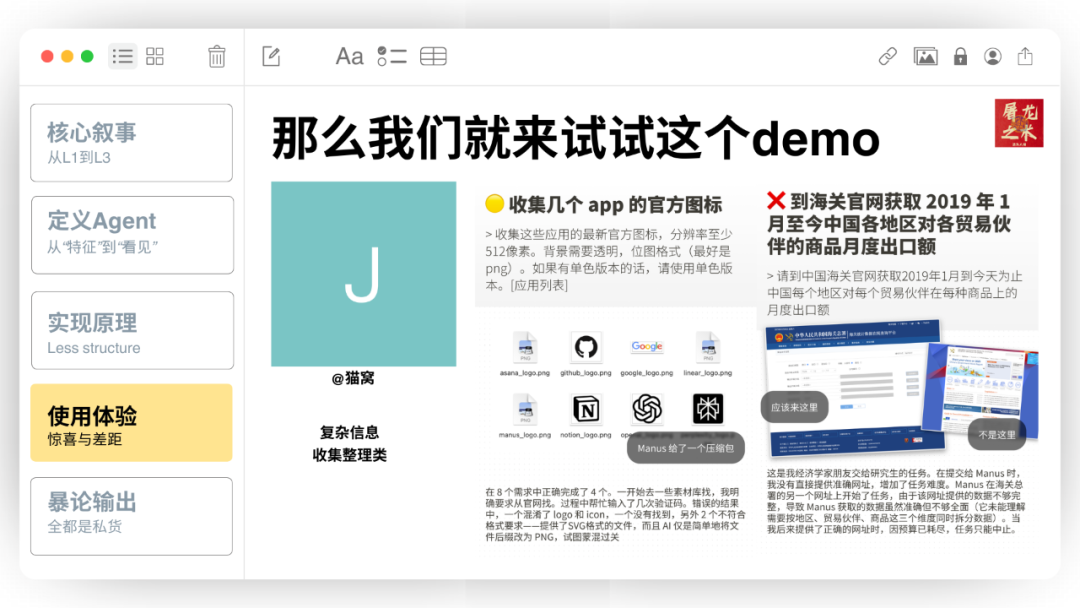Select the 核心叙事 sidebar card
The image size is (1080, 608).
point(131,143)
